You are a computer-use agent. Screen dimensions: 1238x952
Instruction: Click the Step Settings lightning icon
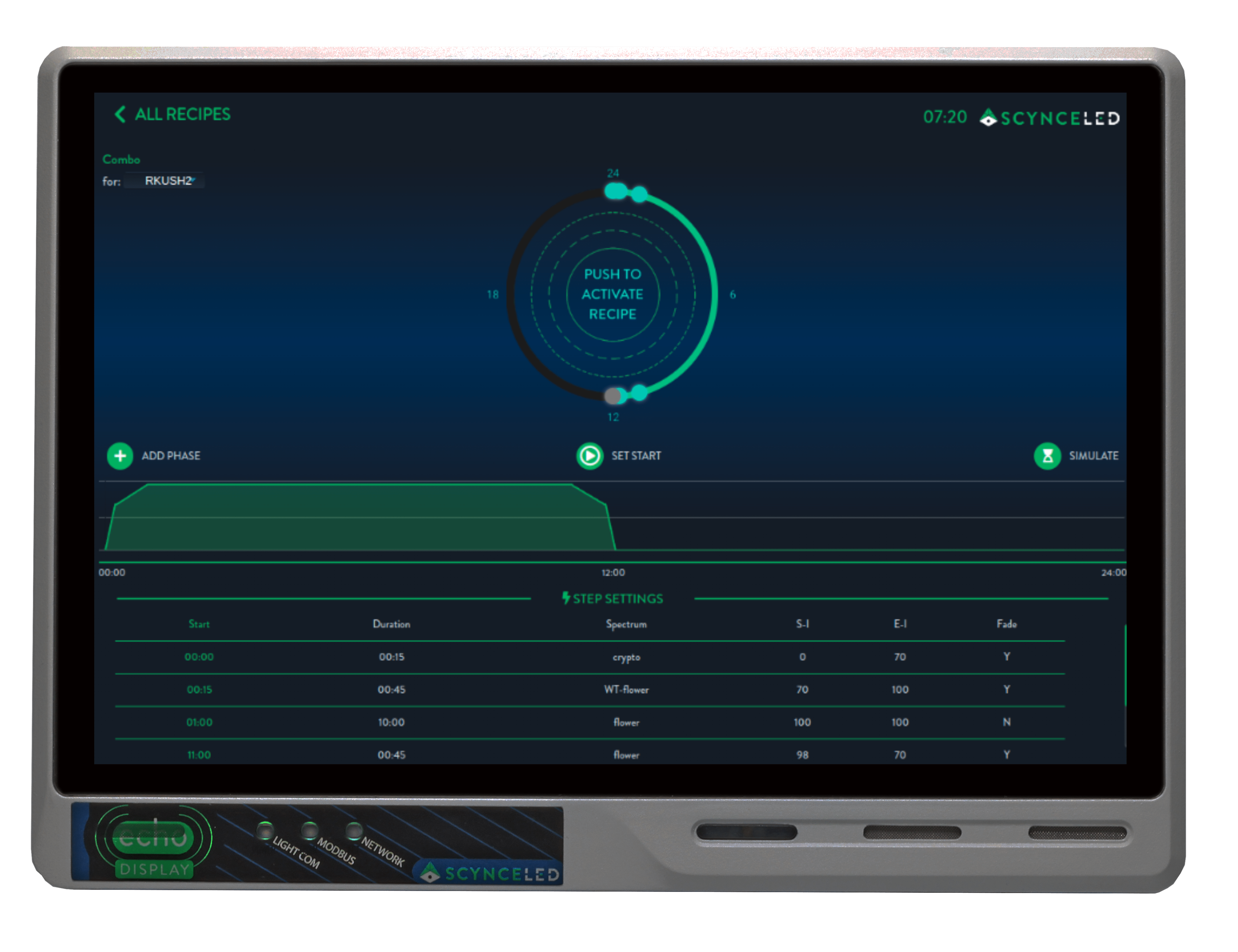tap(566, 598)
